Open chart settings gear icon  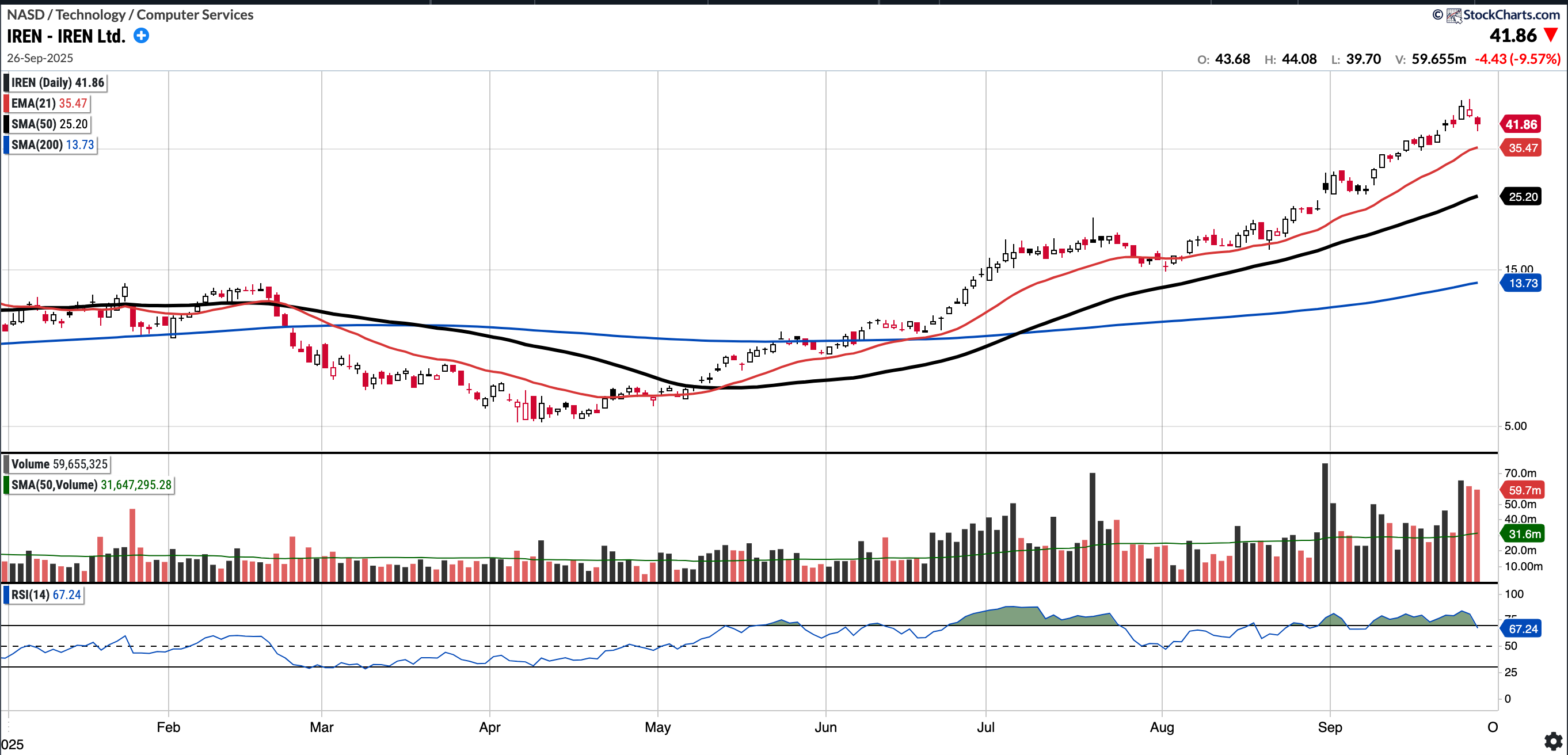1553,741
